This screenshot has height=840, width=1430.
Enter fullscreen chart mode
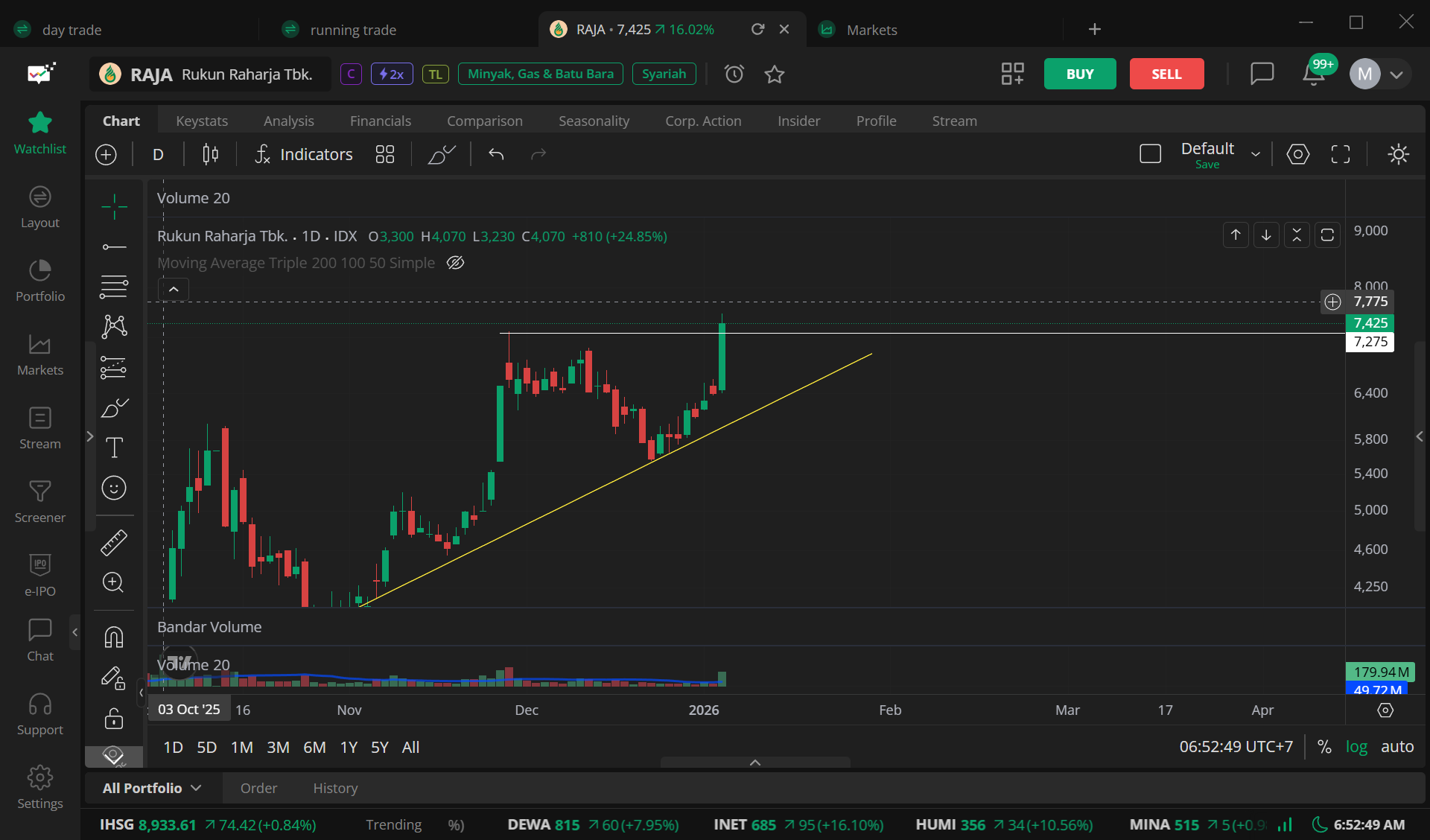1341,154
